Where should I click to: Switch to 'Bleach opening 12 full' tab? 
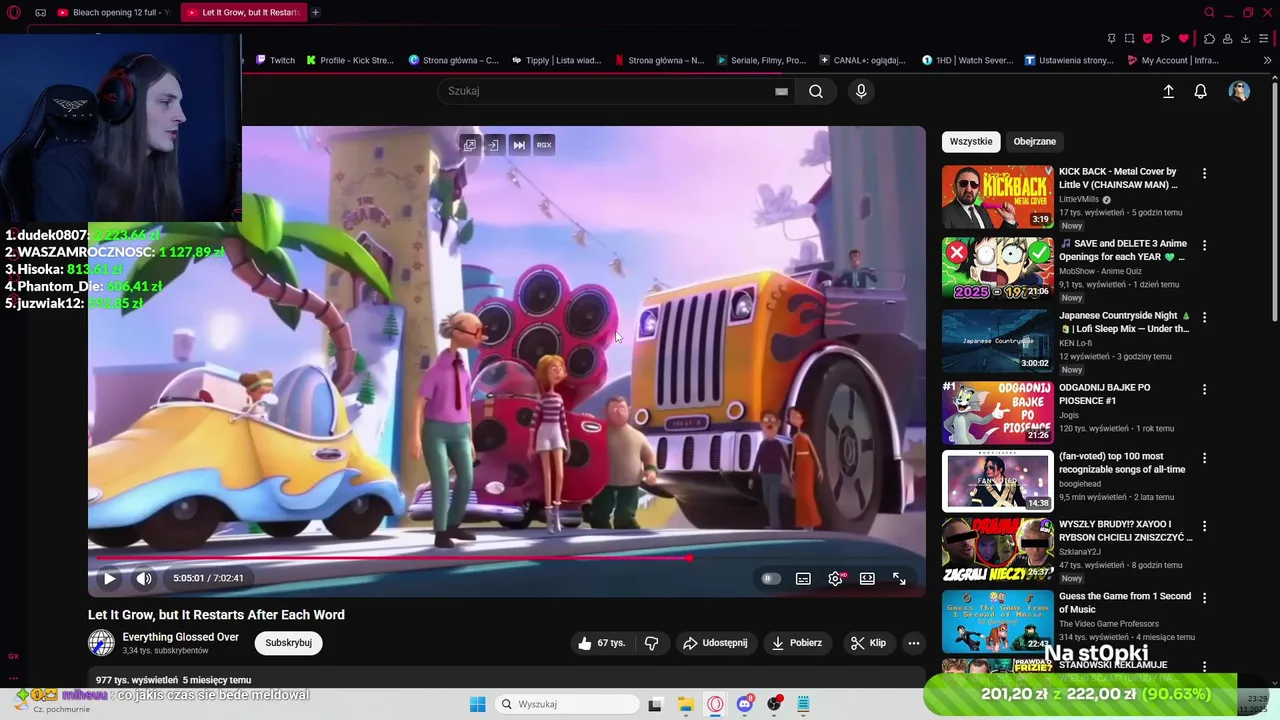coord(113,12)
